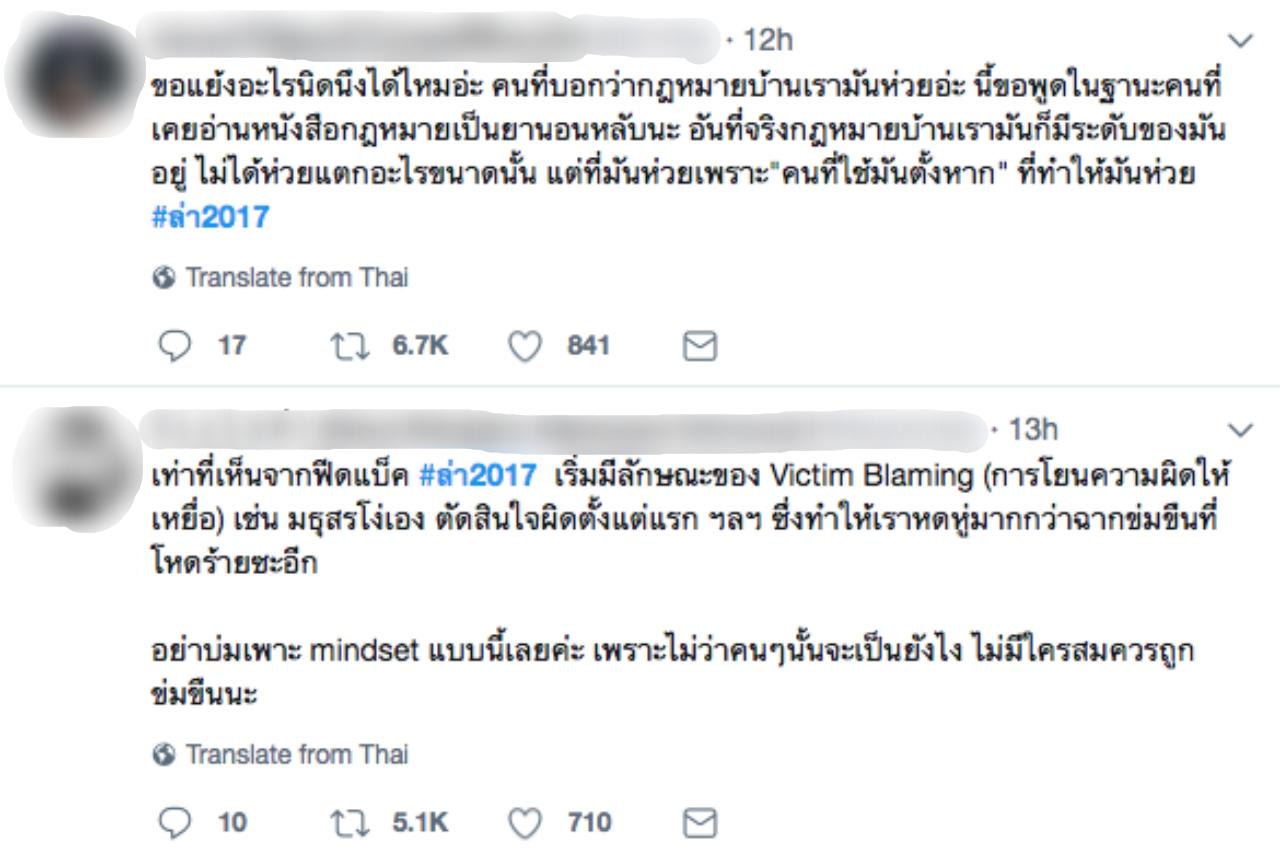The width and height of the screenshot is (1280, 860).
Task: Expand the options chevron on the 12h tweet
Action: coord(1240,42)
